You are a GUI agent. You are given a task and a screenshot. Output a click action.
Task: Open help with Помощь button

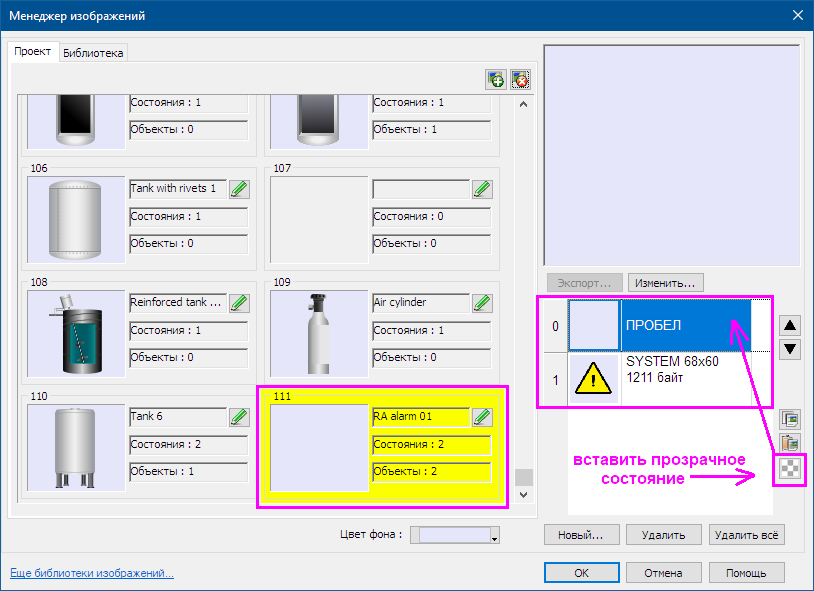[747, 573]
